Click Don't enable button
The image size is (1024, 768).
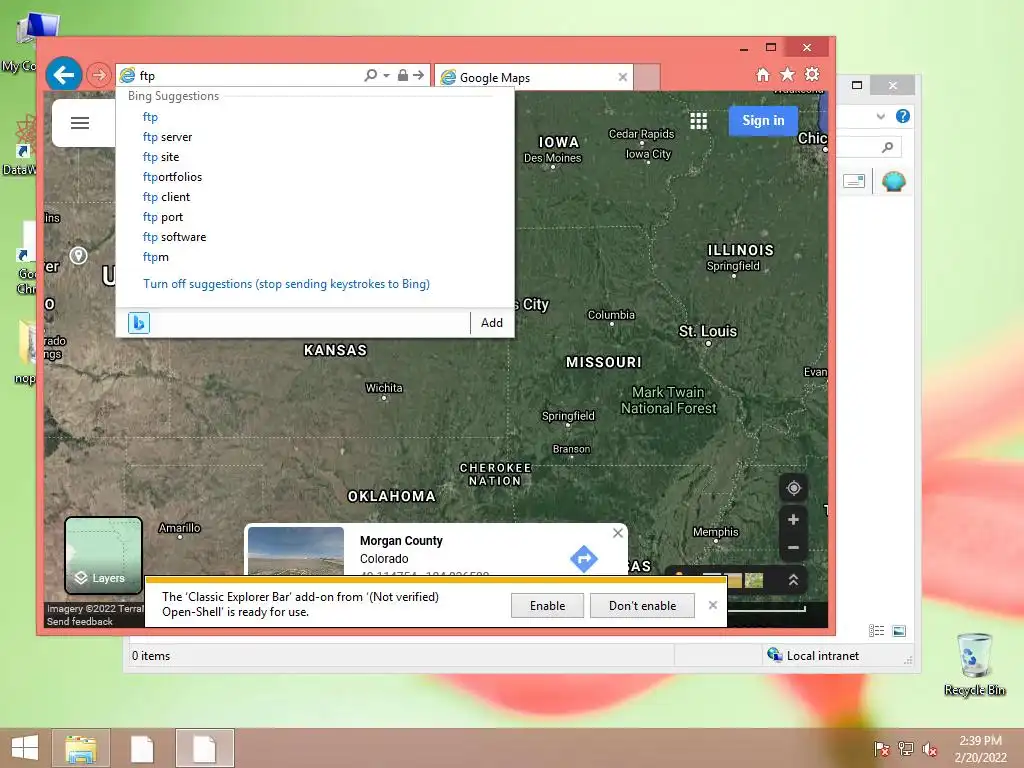[x=643, y=605]
